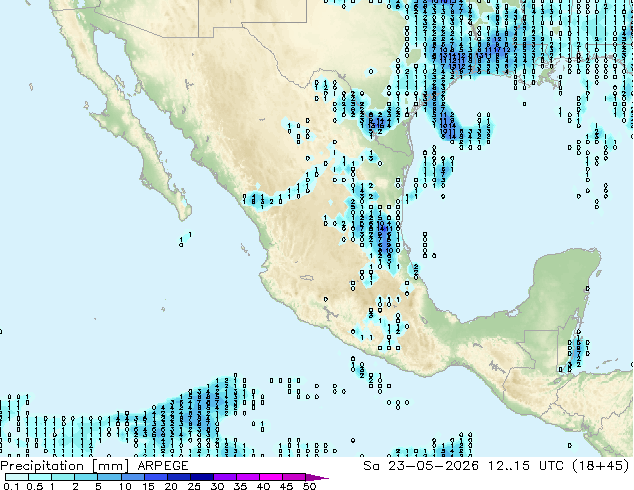Click the "10" legend tick label
This screenshot has width=634, height=490.
pyautogui.click(x=125, y=486)
